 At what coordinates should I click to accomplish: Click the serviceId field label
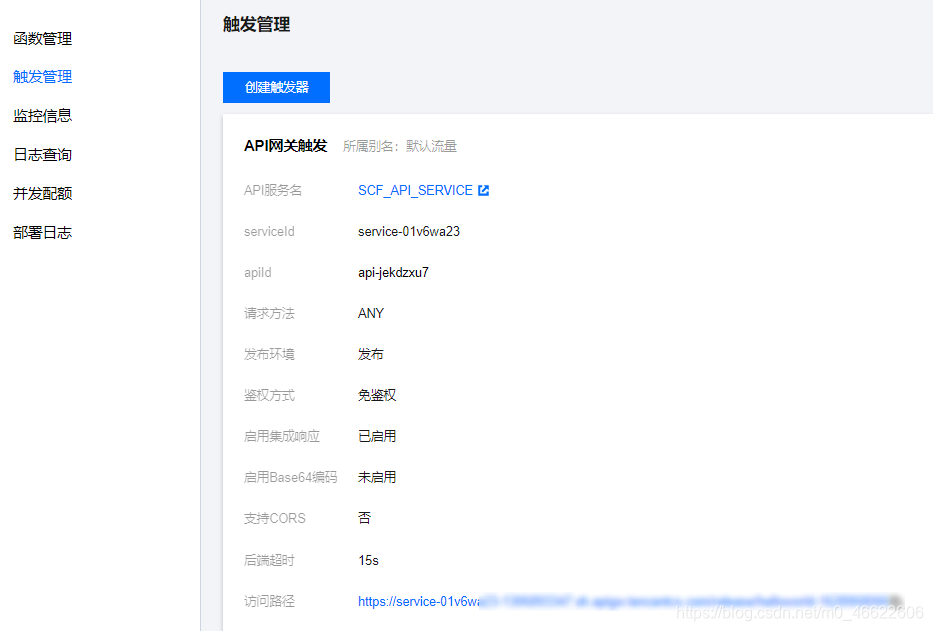269,232
